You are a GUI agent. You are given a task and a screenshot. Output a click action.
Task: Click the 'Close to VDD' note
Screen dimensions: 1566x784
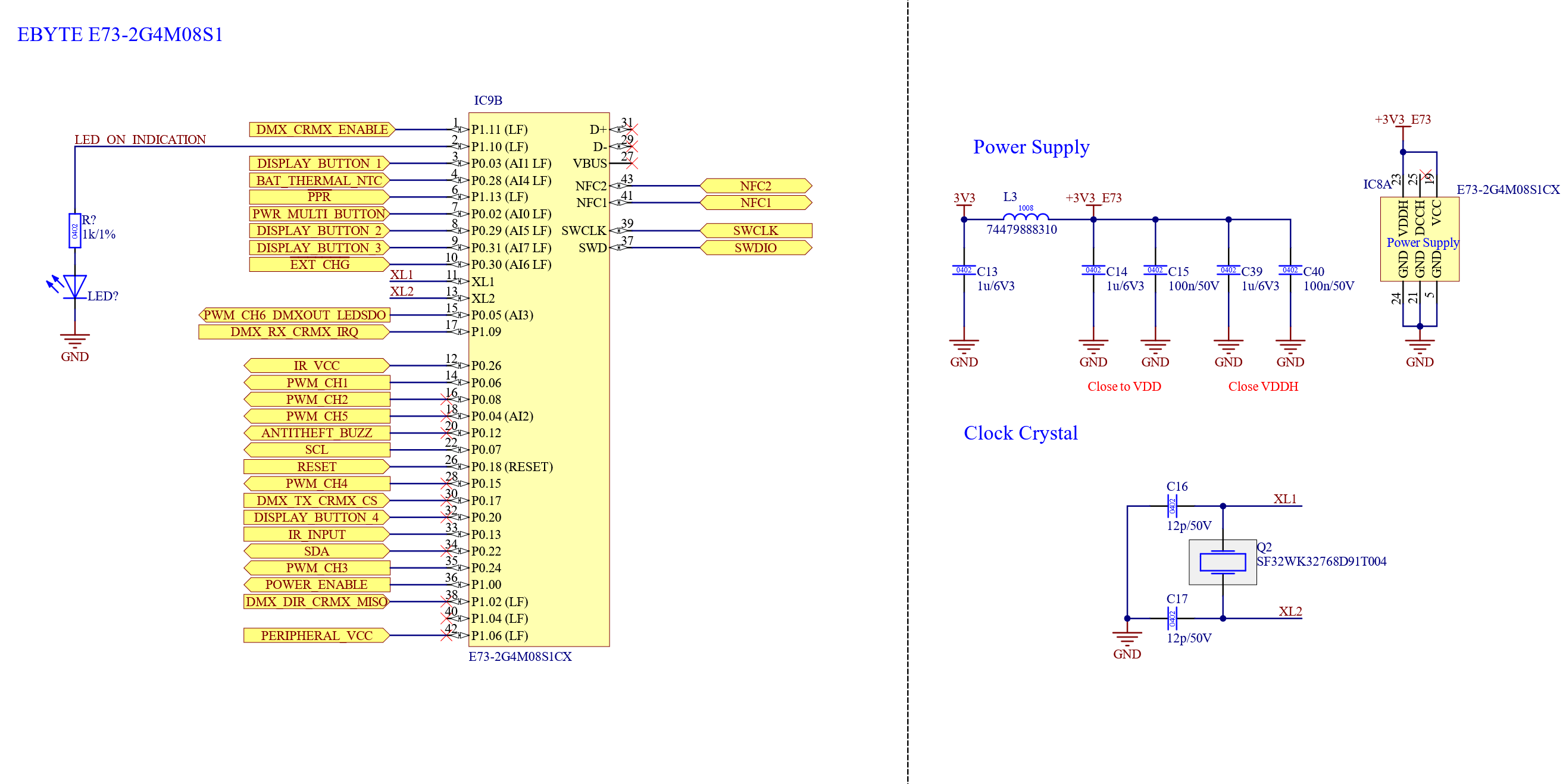pos(1124,387)
